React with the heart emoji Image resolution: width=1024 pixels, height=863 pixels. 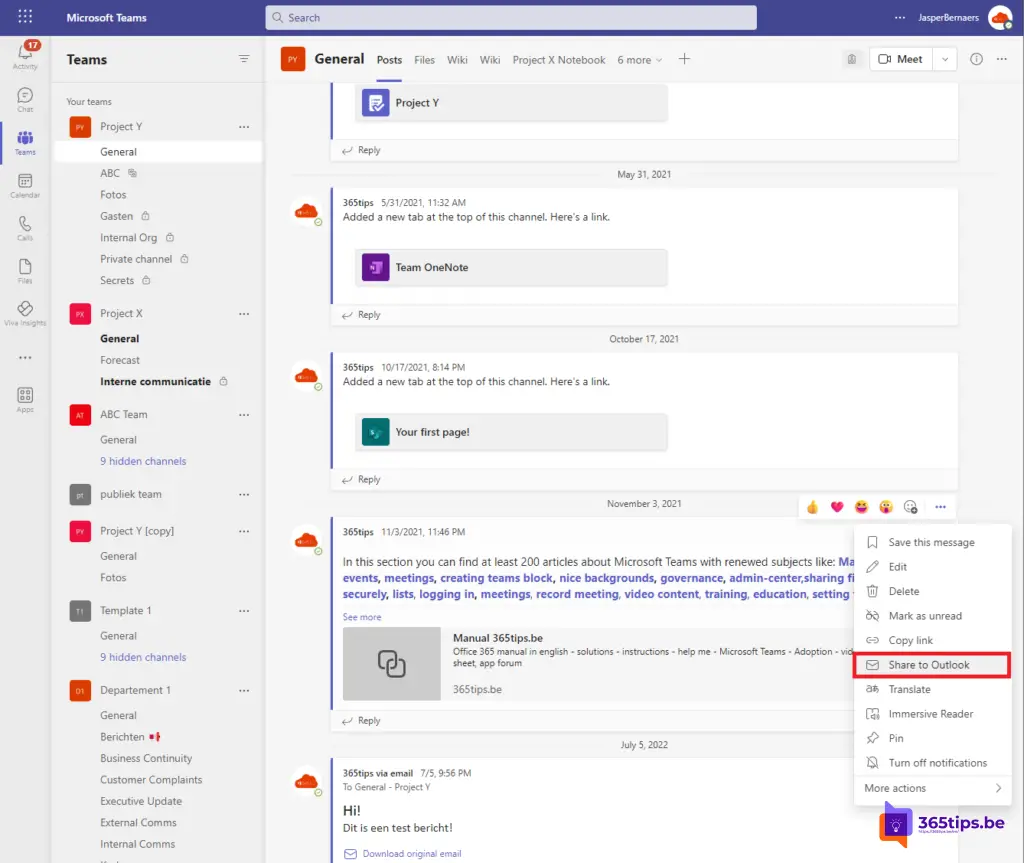click(x=837, y=507)
